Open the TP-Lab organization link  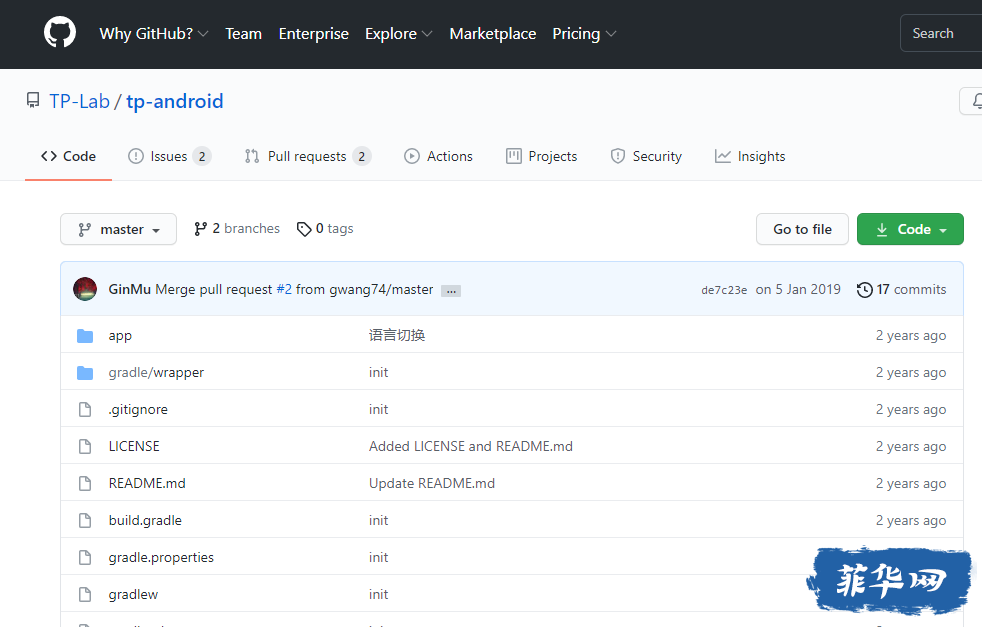coord(80,101)
